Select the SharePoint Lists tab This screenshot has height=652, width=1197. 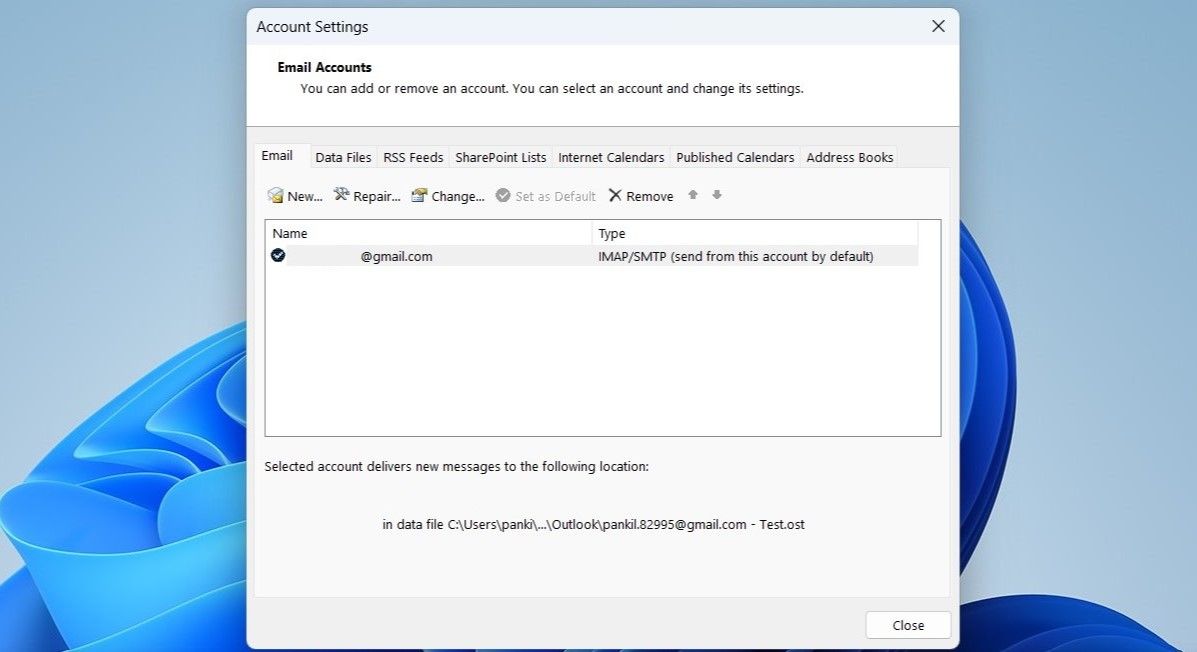[500, 157]
